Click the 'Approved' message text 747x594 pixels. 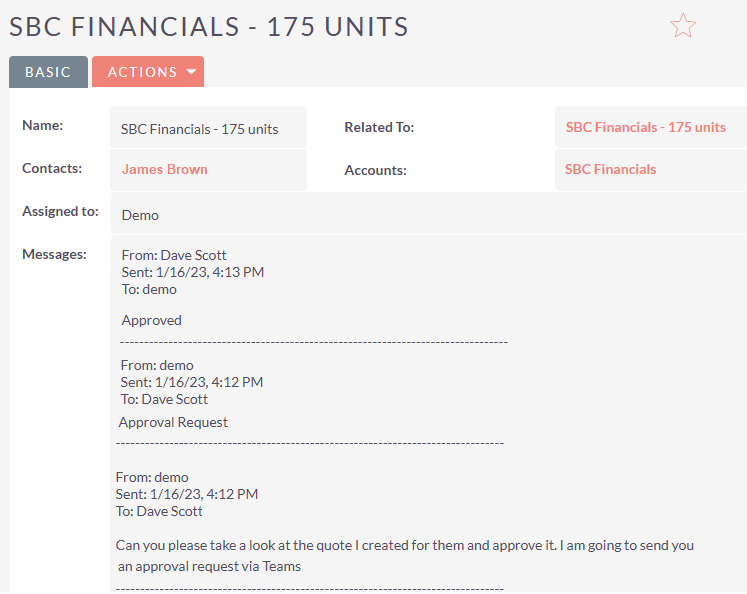[151, 321]
